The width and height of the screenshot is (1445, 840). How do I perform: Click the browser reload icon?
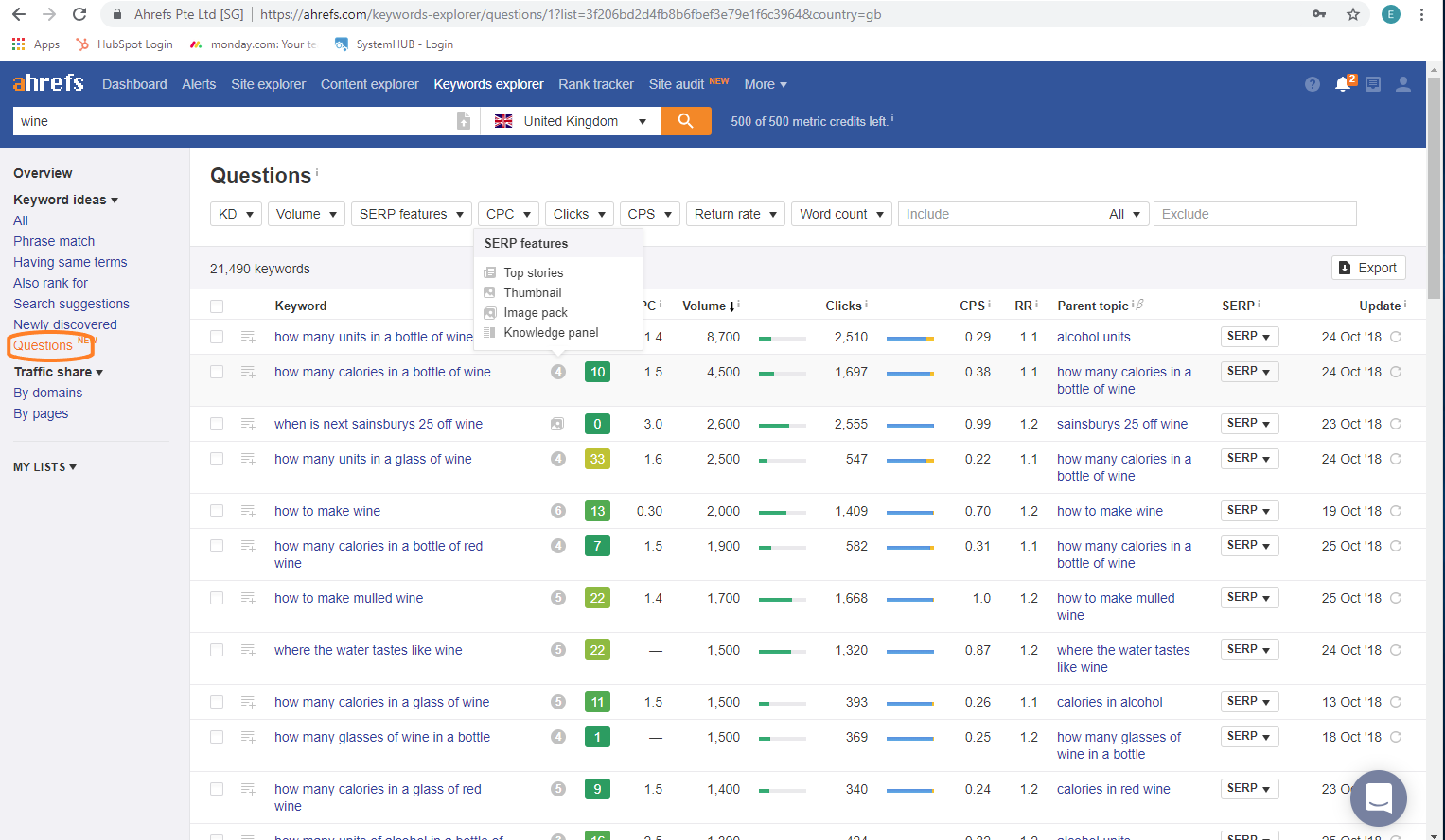(79, 14)
